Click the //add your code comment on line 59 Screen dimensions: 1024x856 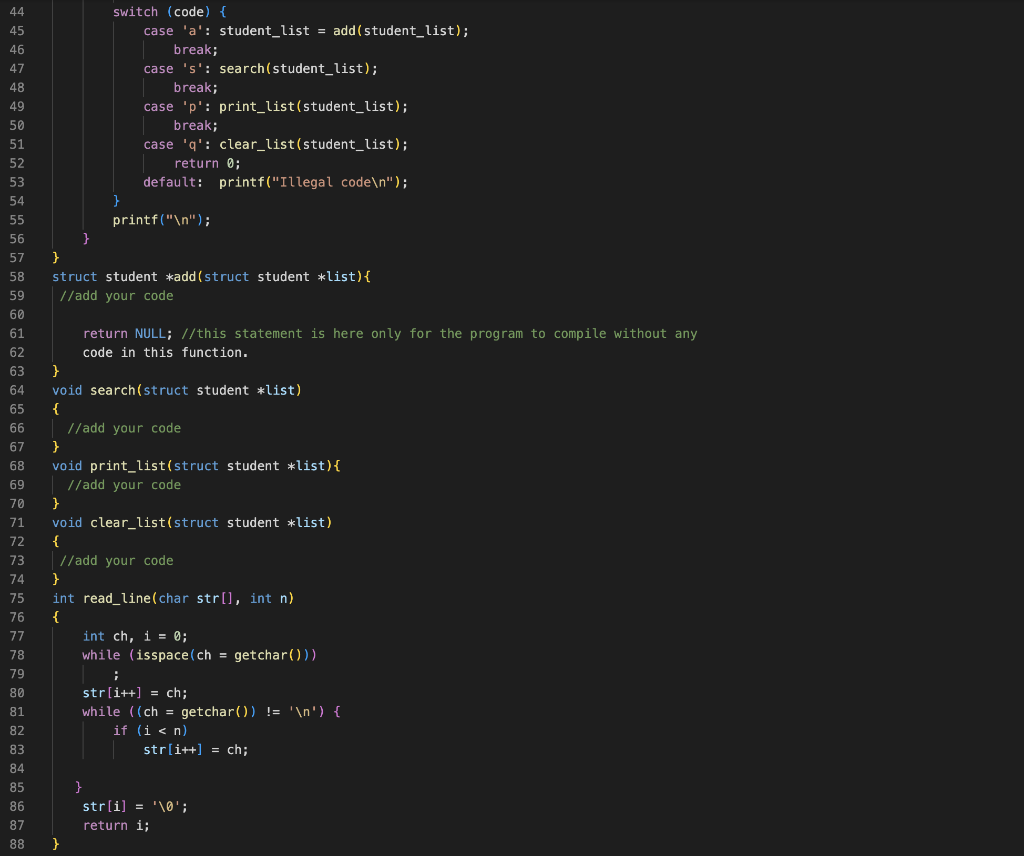[117, 296]
